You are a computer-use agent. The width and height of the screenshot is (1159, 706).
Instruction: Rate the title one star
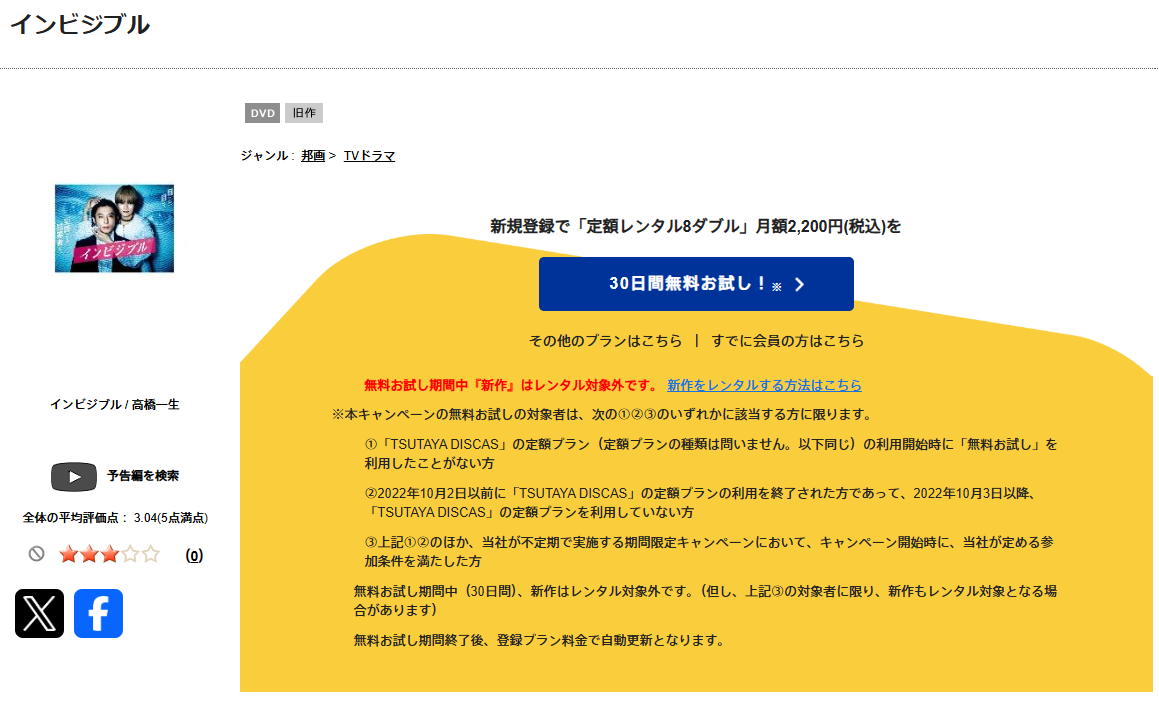click(69, 554)
